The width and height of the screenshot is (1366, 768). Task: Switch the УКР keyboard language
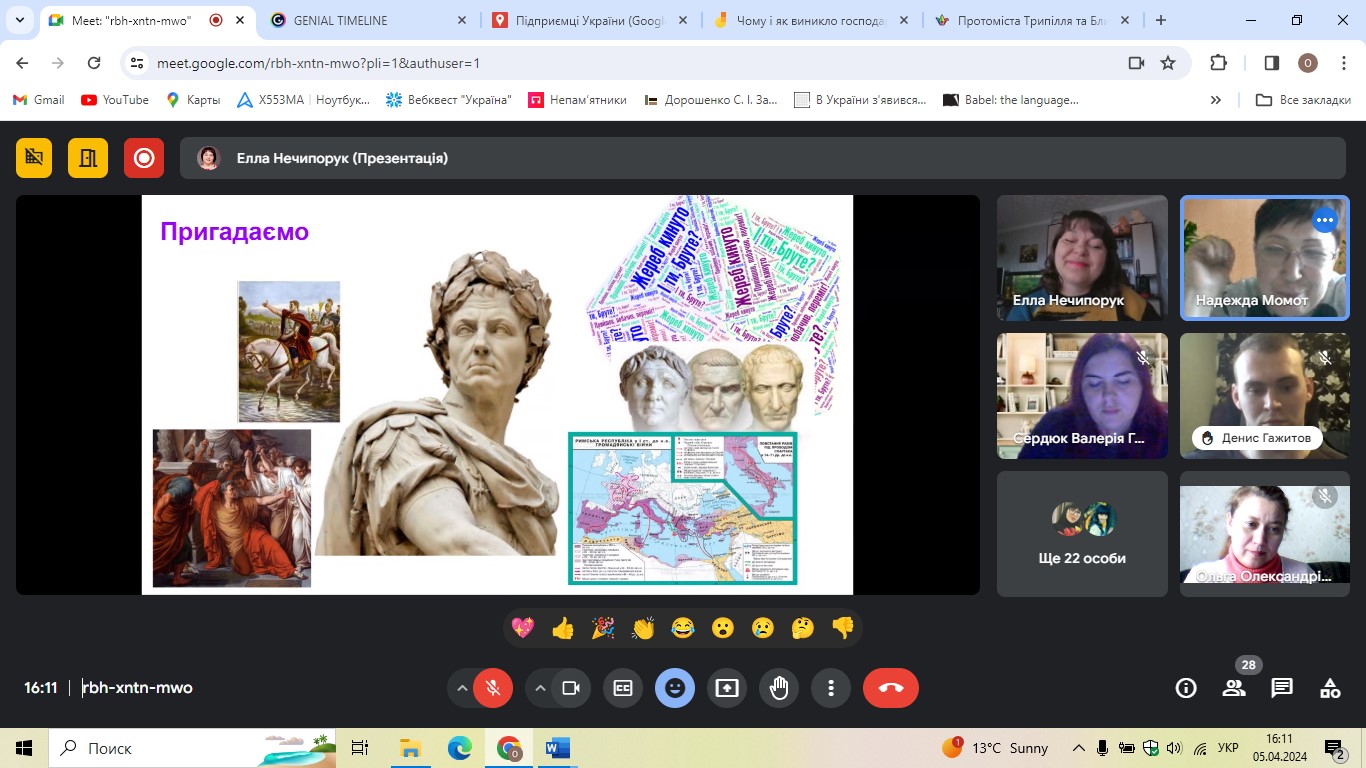1229,748
